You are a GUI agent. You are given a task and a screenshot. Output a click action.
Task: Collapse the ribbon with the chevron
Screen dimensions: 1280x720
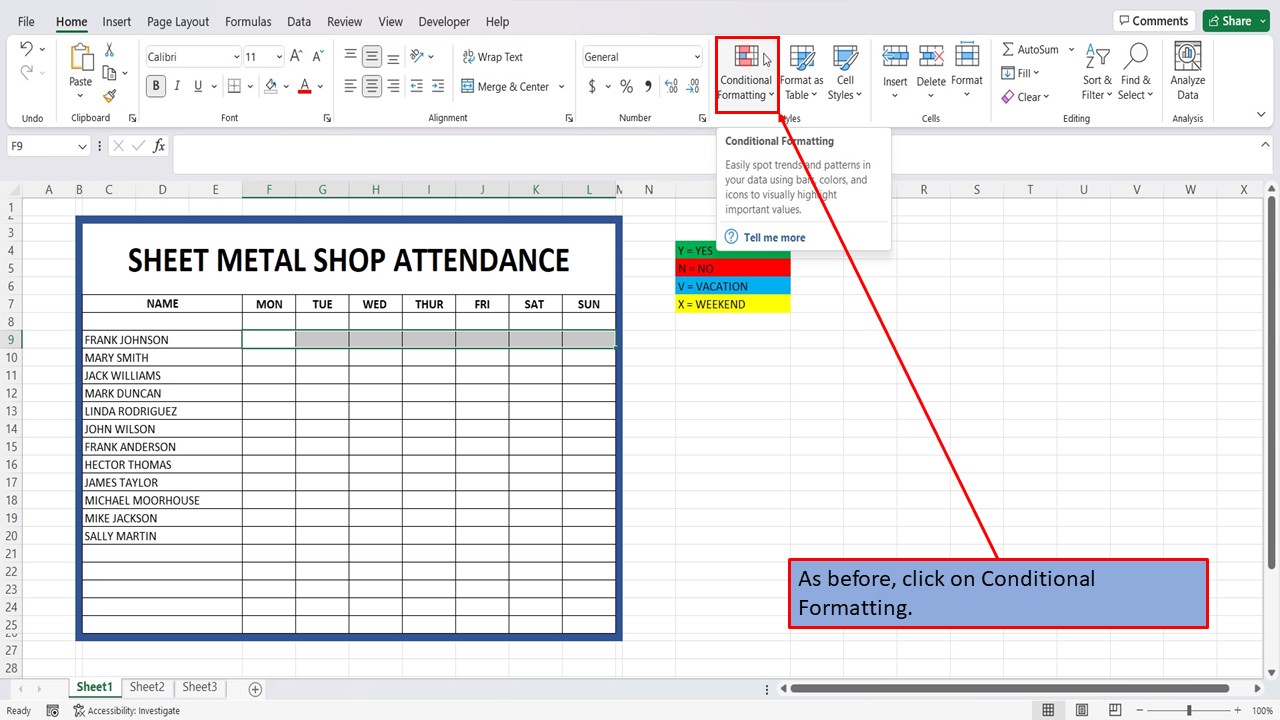[1261, 116]
